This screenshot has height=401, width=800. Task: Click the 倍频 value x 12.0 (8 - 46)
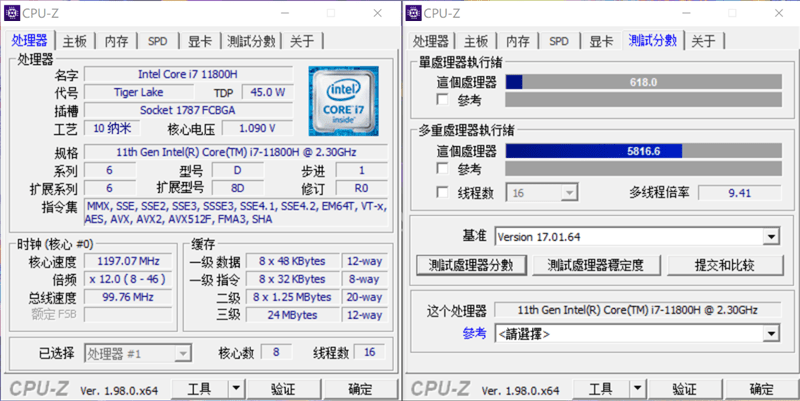point(128,279)
